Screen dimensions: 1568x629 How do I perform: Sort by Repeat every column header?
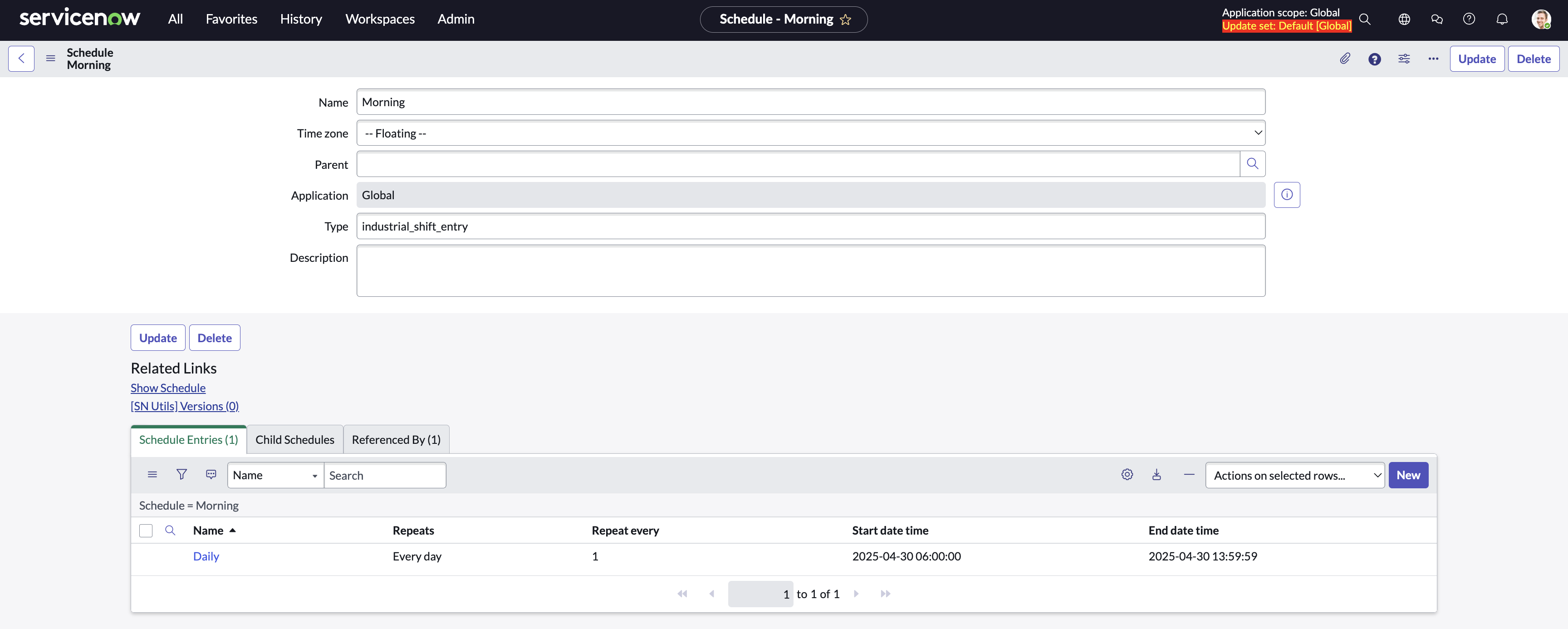(625, 531)
